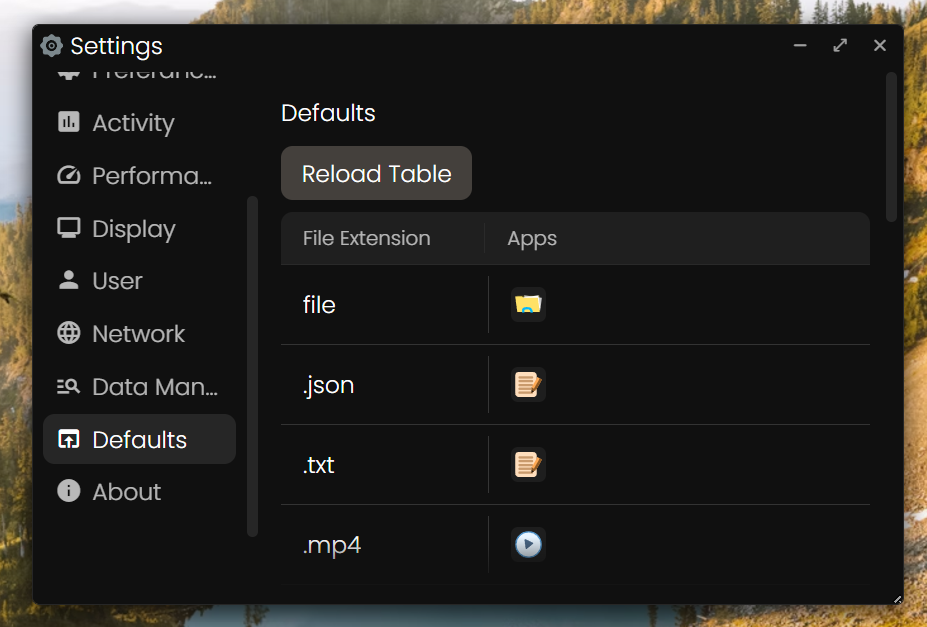This screenshot has height=627, width=927.
Task: Select the Defaults sidebar item
Action: click(x=139, y=440)
